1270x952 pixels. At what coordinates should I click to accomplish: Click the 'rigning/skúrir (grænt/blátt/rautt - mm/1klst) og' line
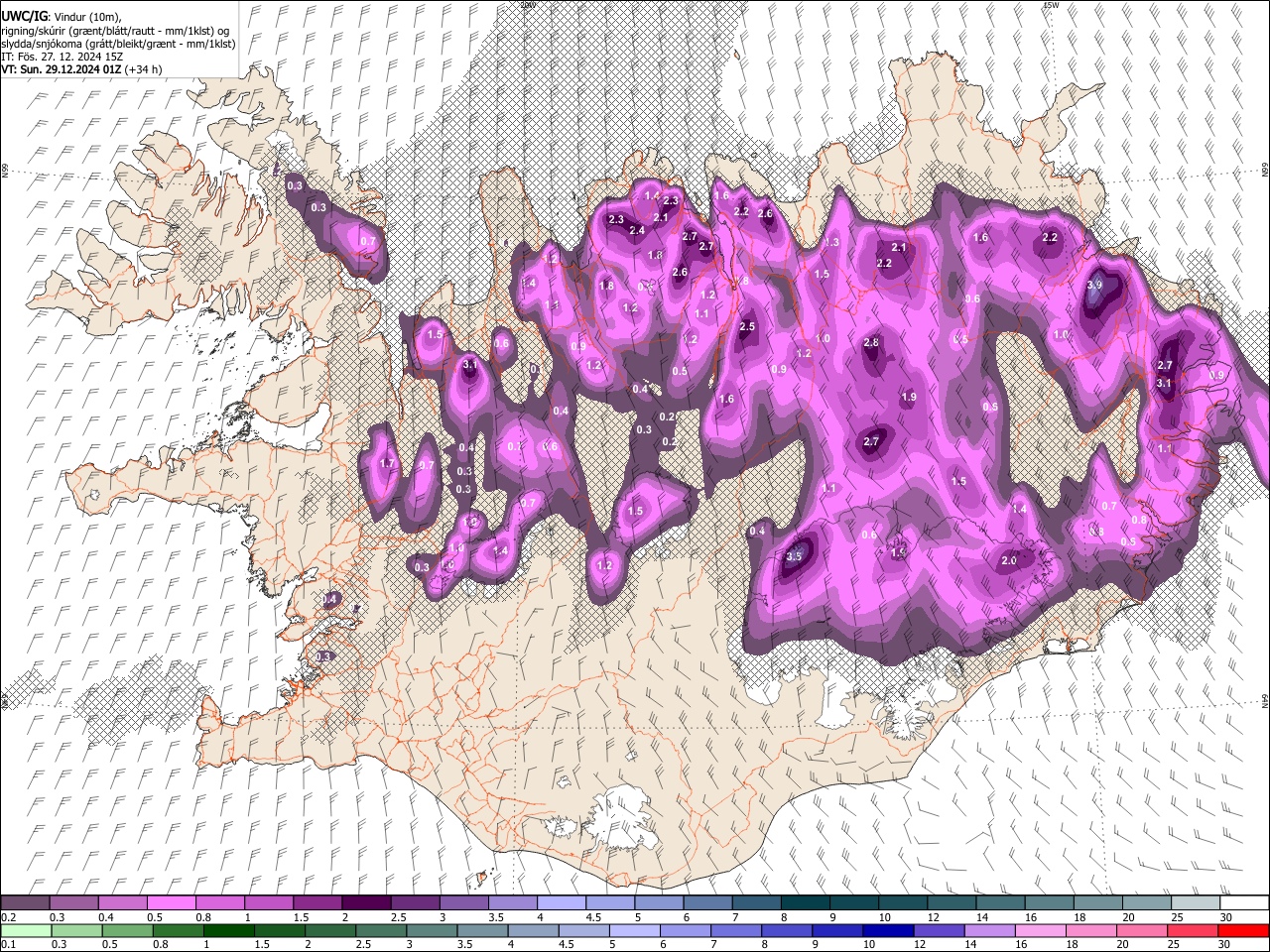pos(115,30)
